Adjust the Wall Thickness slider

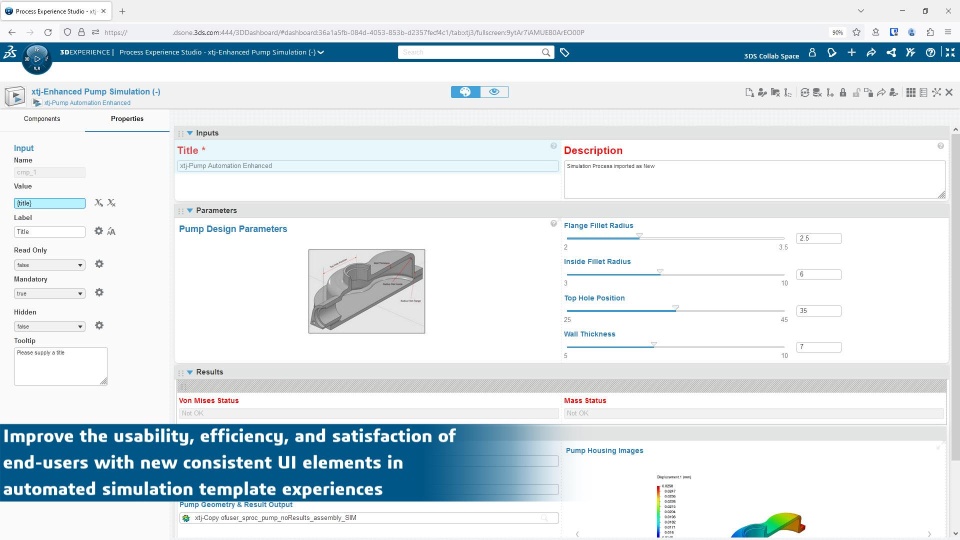coord(675,347)
